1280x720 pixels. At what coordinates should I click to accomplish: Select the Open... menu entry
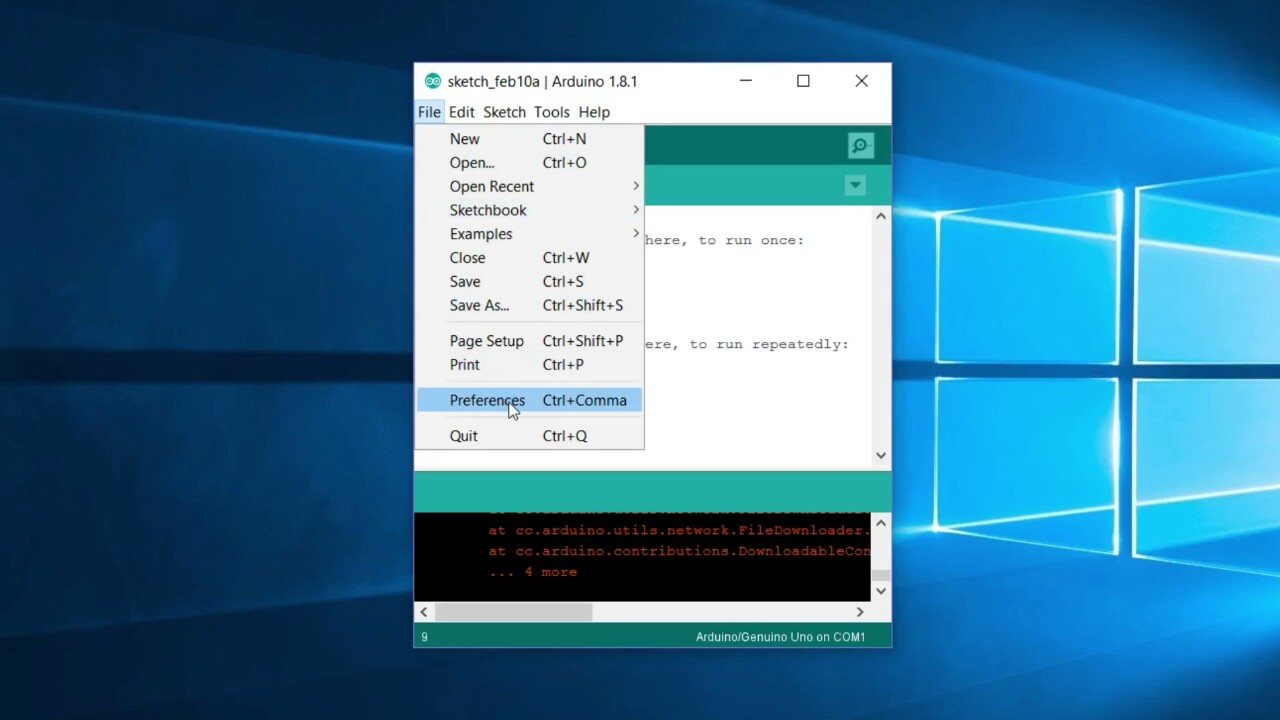(529, 163)
